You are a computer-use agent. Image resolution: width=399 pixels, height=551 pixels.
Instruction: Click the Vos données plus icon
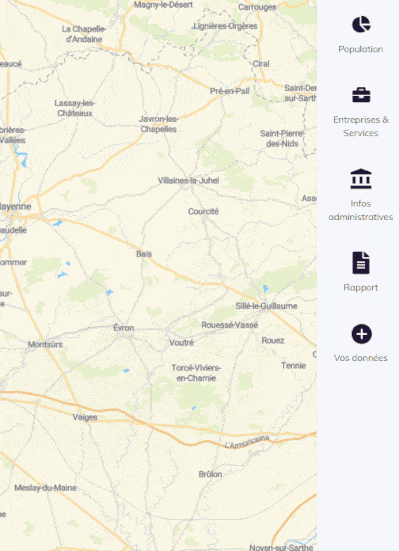click(361, 333)
